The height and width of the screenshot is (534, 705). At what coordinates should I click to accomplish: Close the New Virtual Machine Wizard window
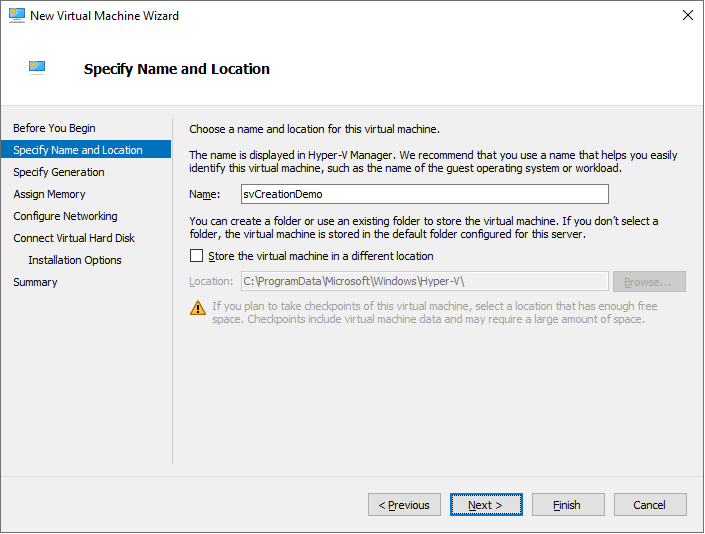click(x=687, y=16)
